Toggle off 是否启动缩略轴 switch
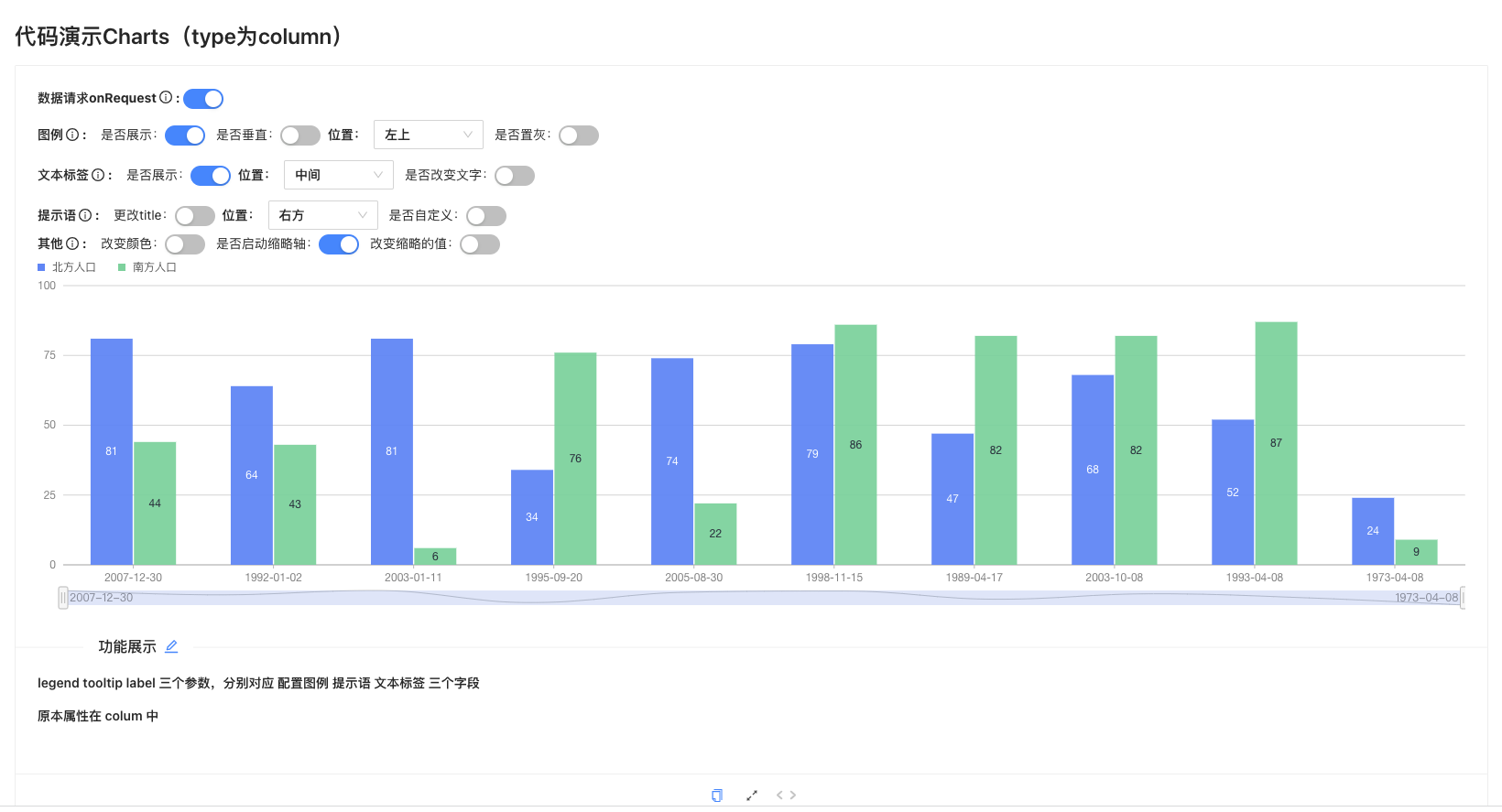 coord(339,244)
